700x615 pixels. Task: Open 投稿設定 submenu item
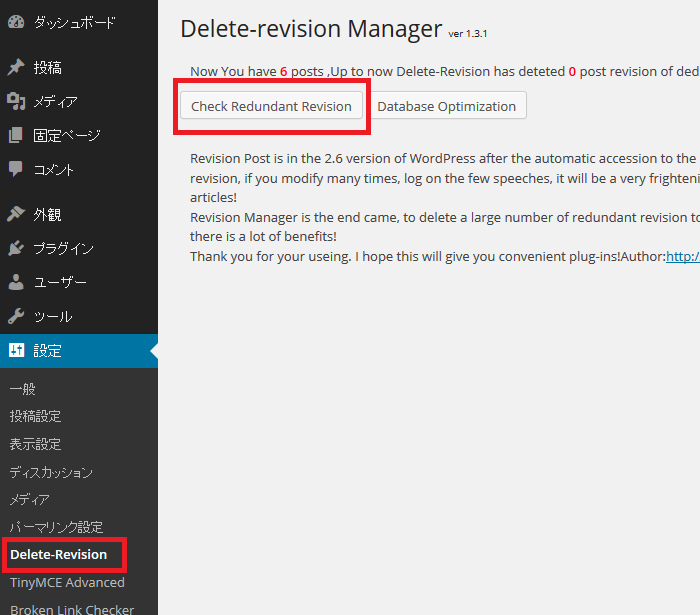pos(35,416)
